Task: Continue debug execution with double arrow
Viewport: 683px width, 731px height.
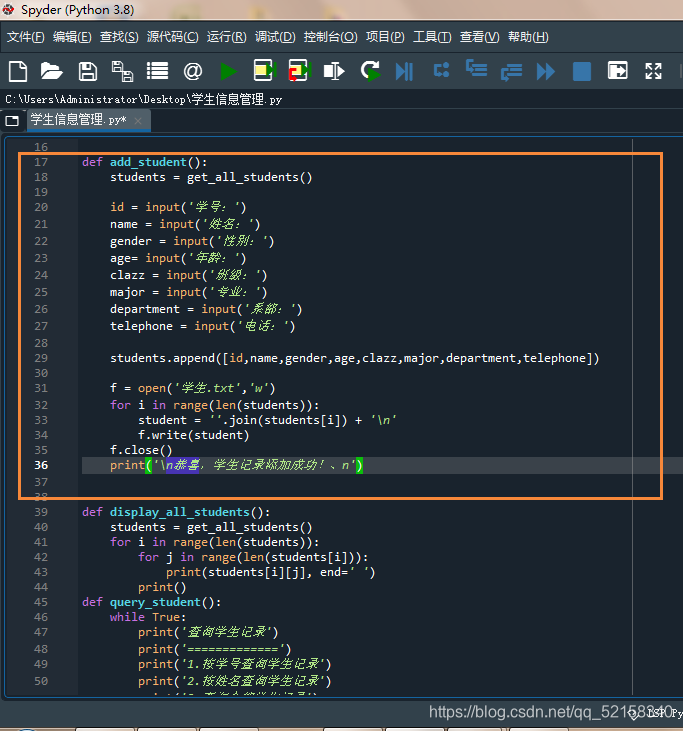Action: pos(545,72)
